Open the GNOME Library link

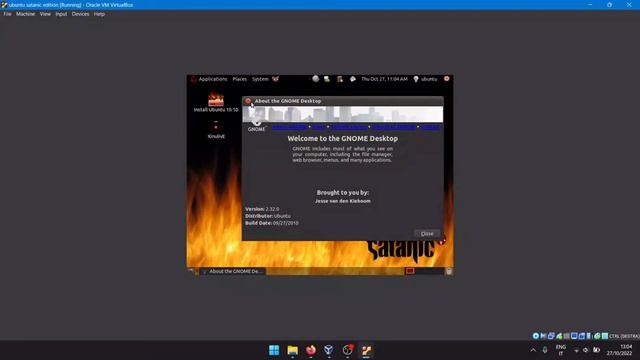point(349,127)
